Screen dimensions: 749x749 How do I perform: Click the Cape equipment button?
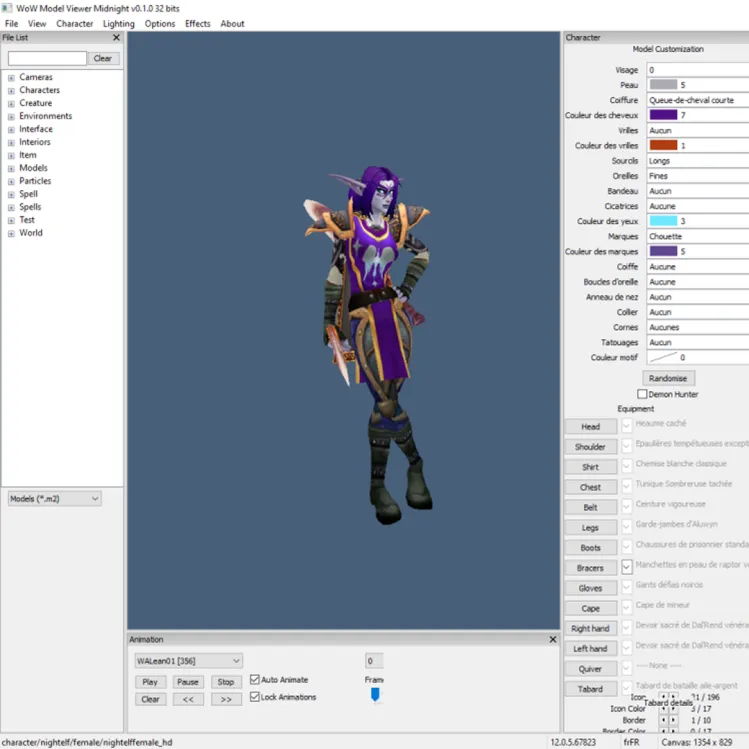point(590,608)
